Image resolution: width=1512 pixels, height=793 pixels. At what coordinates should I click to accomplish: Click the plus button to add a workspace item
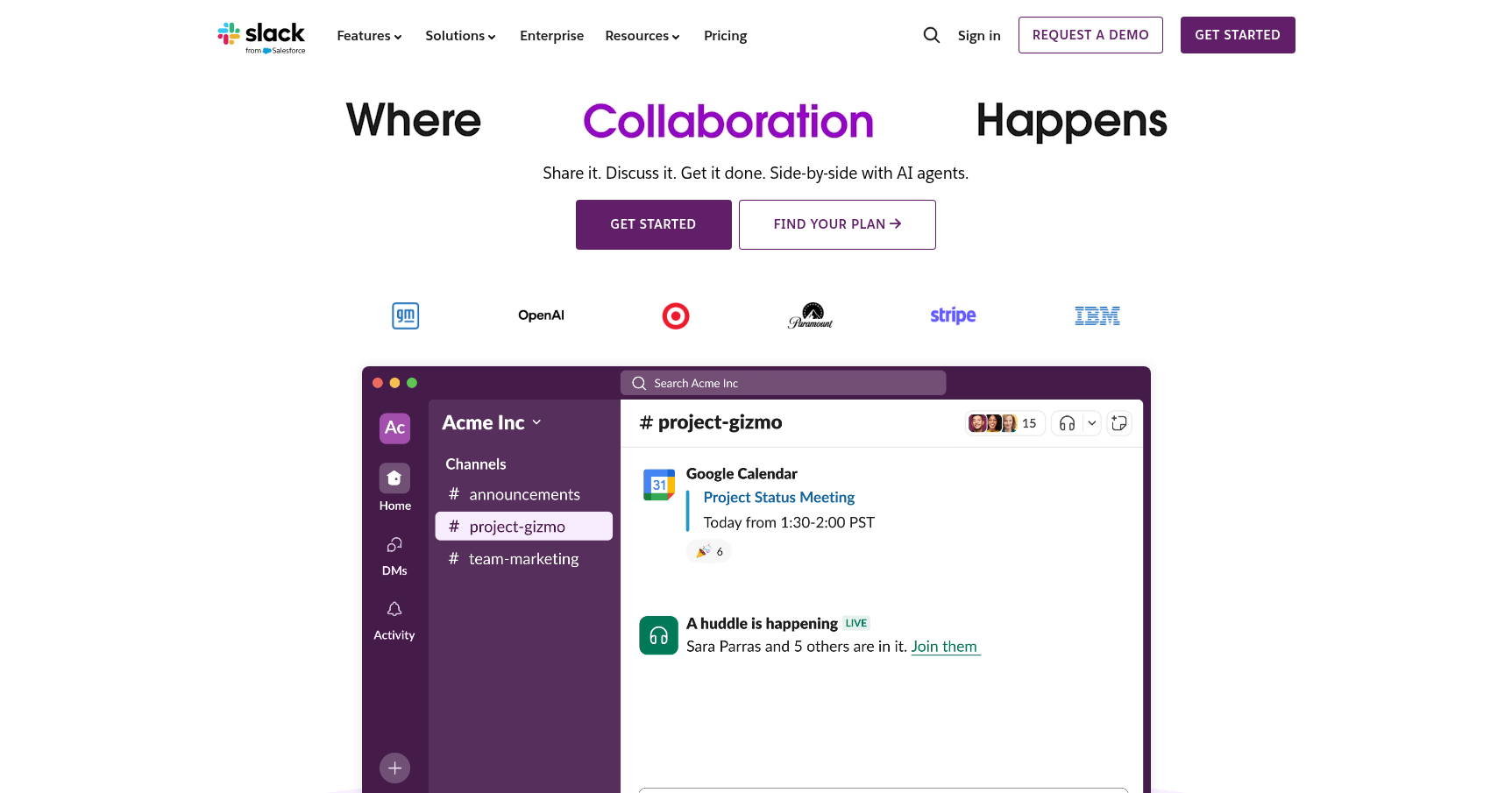(394, 768)
